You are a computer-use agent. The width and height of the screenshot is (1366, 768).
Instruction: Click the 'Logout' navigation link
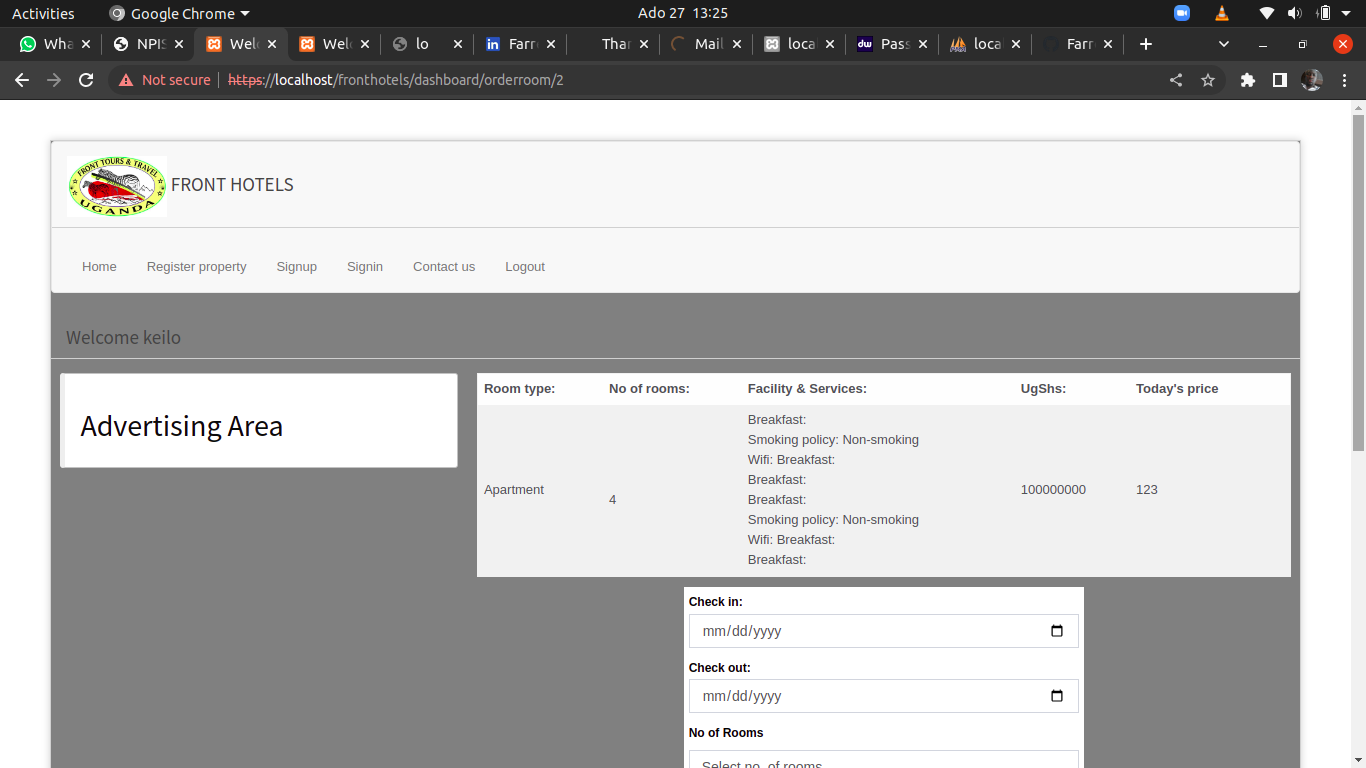525,266
